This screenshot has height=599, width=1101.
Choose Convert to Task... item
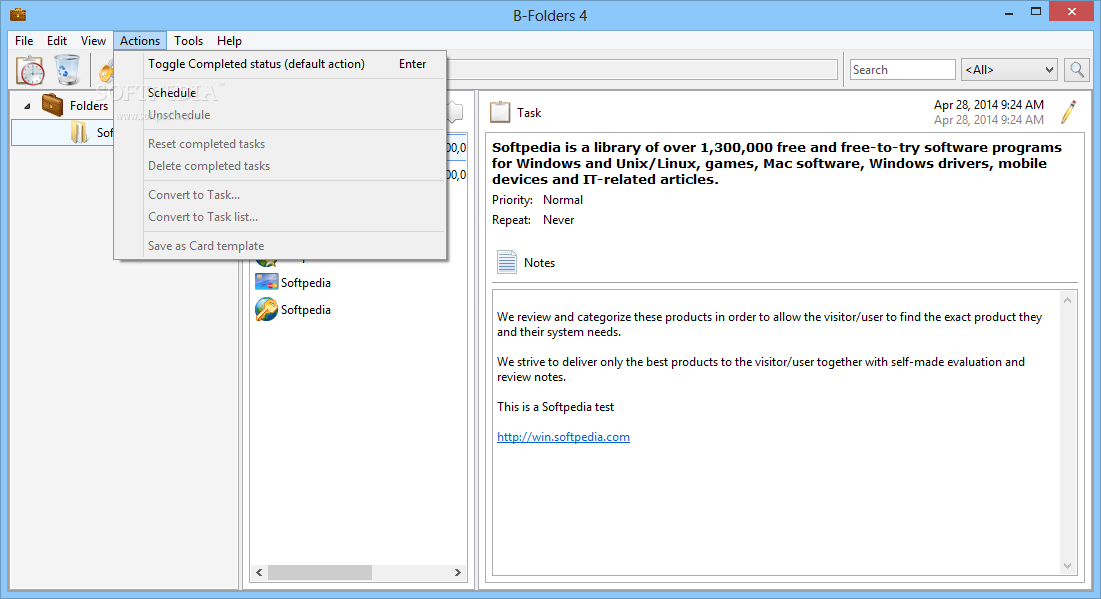tap(280, 195)
